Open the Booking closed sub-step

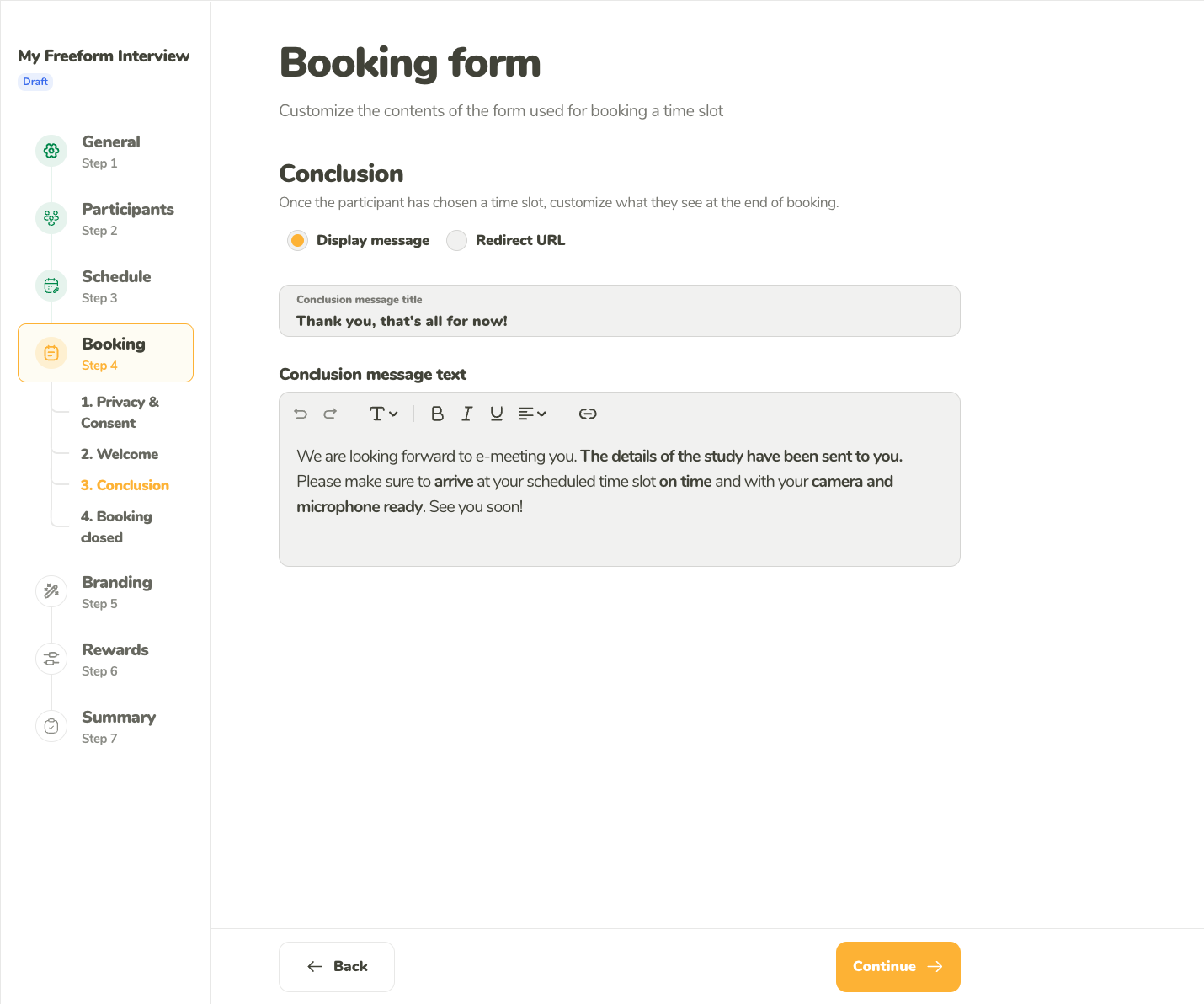[116, 527]
